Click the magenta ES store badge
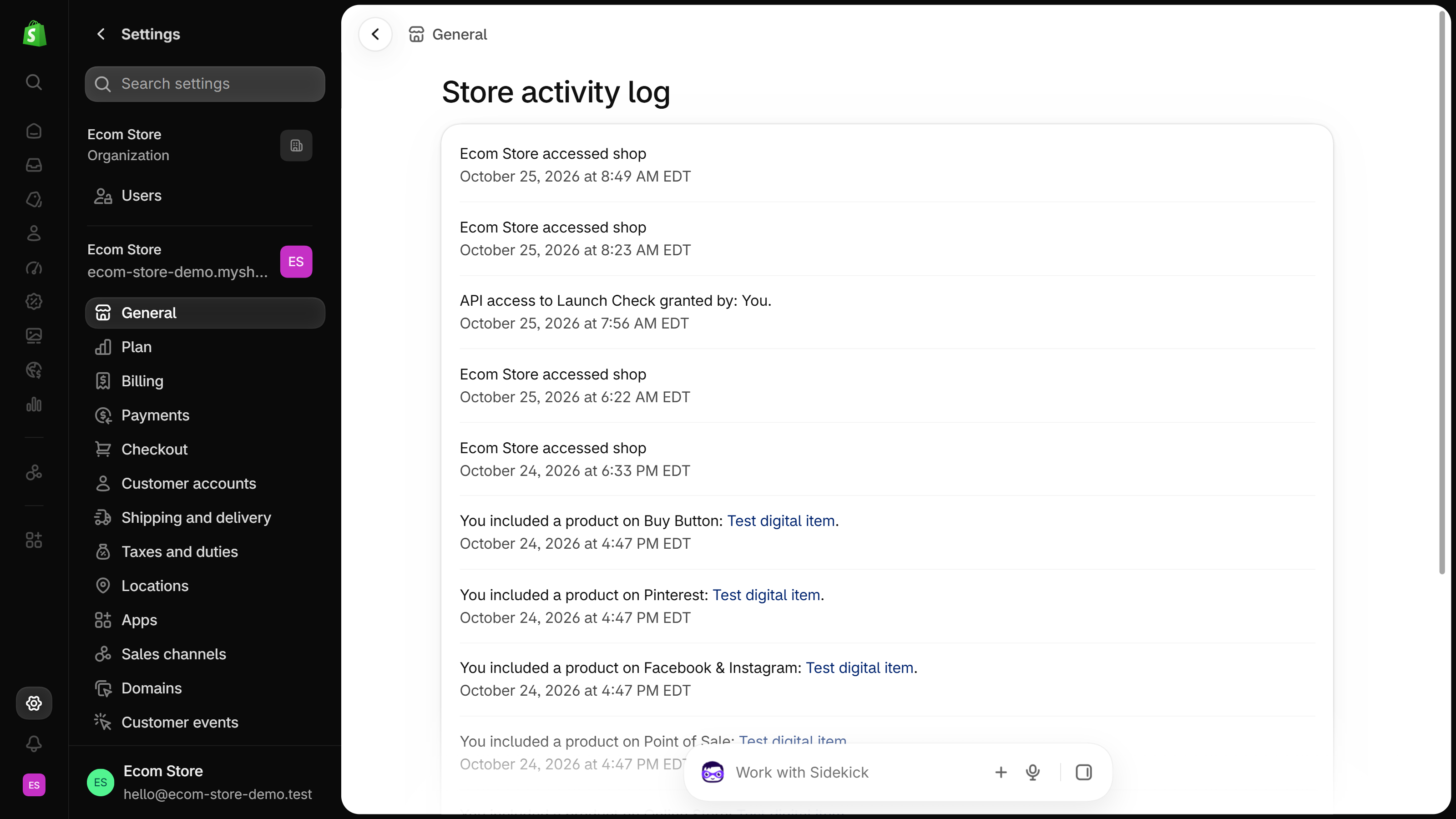 pyautogui.click(x=296, y=262)
